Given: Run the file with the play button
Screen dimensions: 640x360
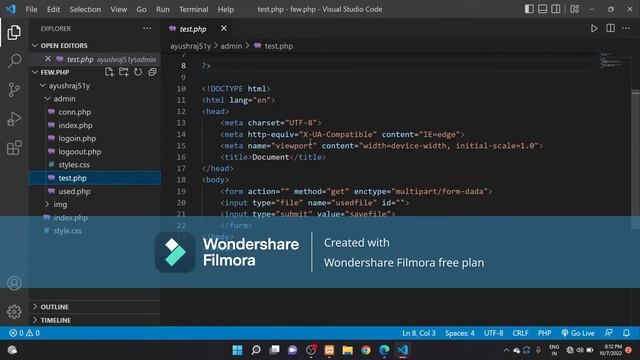Looking at the screenshot, I should pos(594,29).
